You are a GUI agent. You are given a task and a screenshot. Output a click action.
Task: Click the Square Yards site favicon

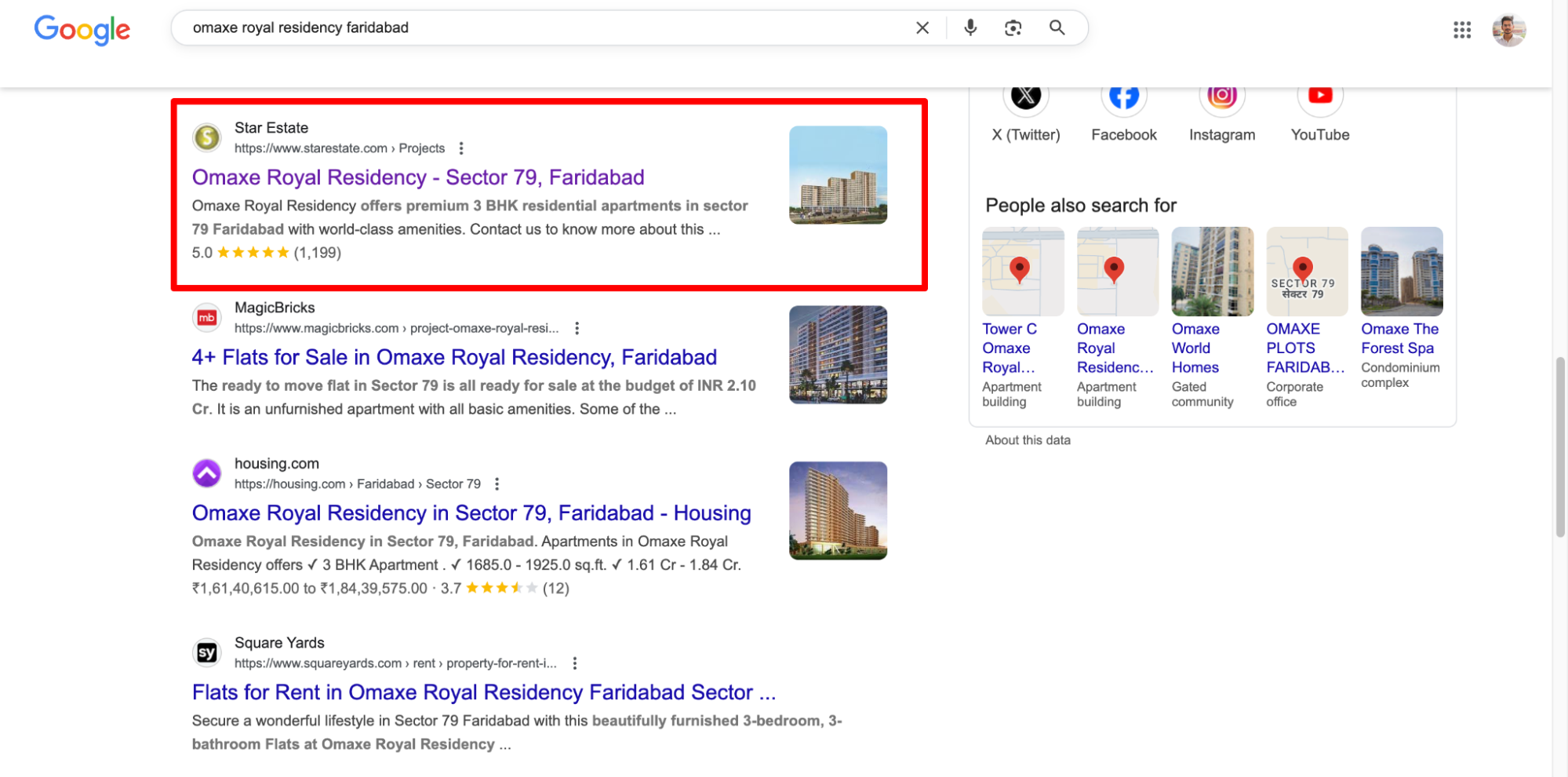[207, 652]
